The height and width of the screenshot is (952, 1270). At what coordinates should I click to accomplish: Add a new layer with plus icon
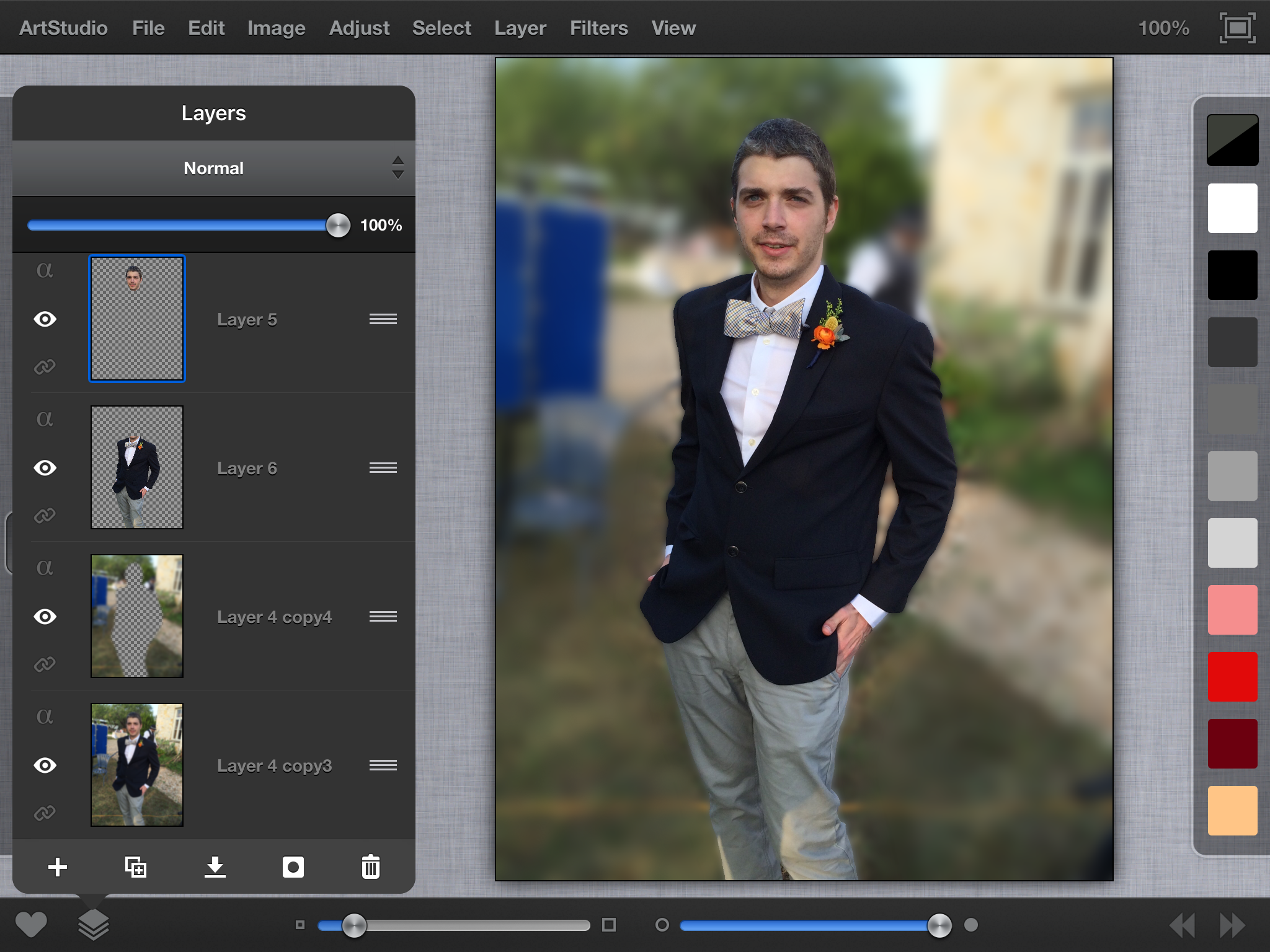point(58,866)
